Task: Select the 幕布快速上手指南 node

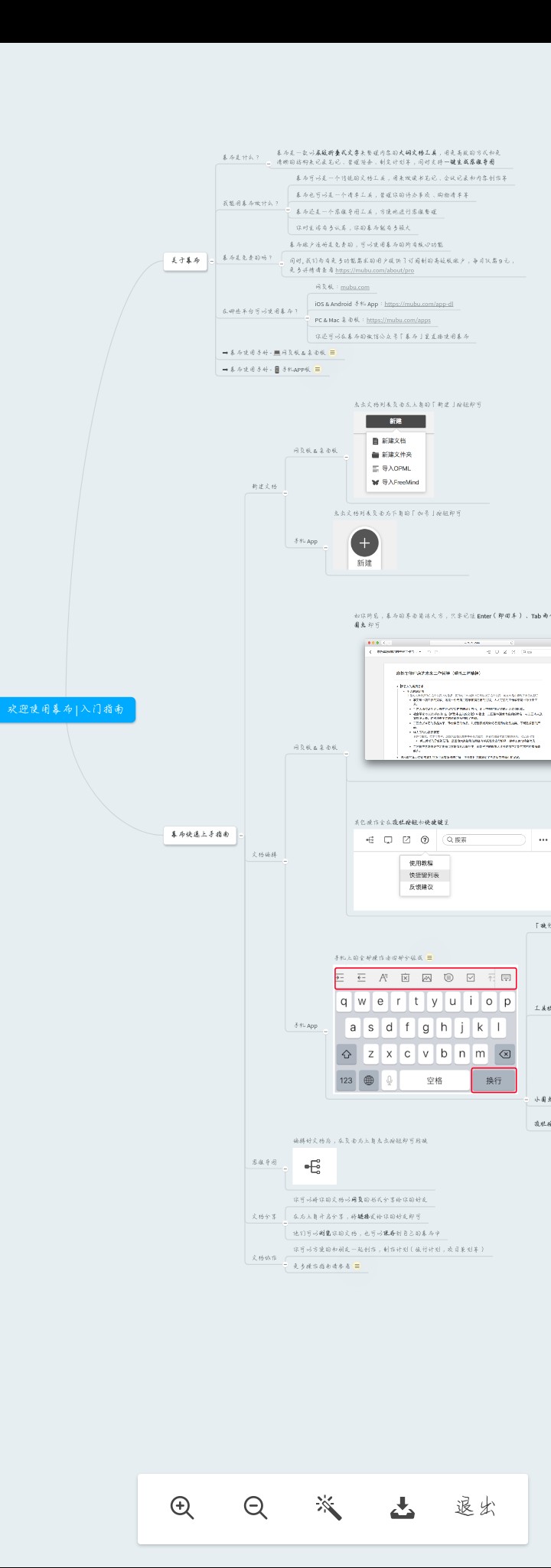Action: (200, 835)
